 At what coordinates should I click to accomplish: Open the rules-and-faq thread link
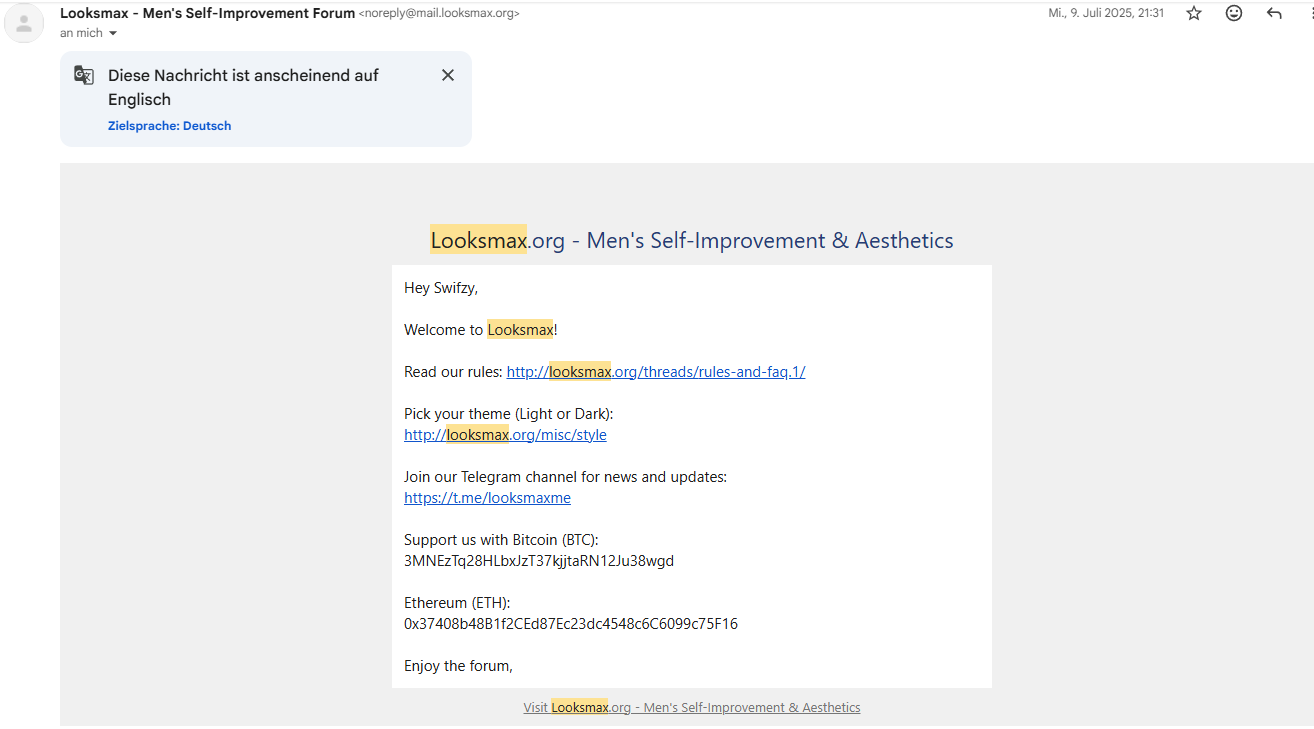click(x=655, y=372)
